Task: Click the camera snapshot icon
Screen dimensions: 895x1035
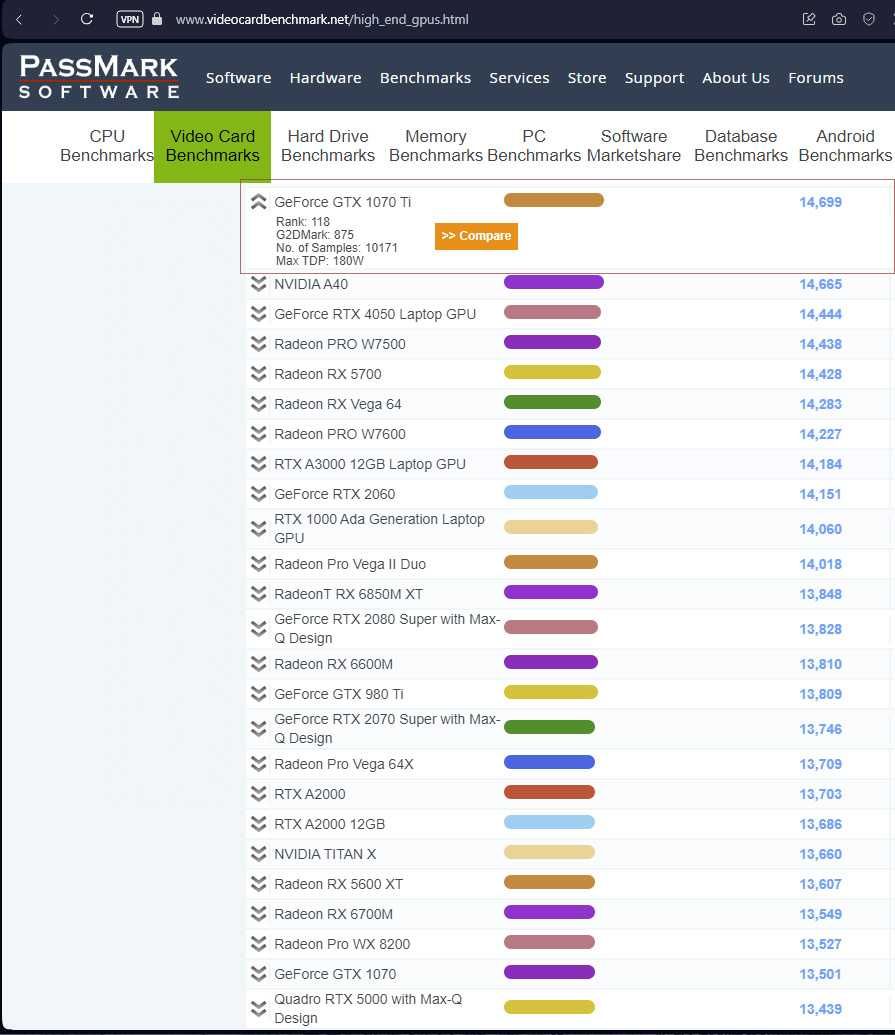Action: (x=839, y=19)
